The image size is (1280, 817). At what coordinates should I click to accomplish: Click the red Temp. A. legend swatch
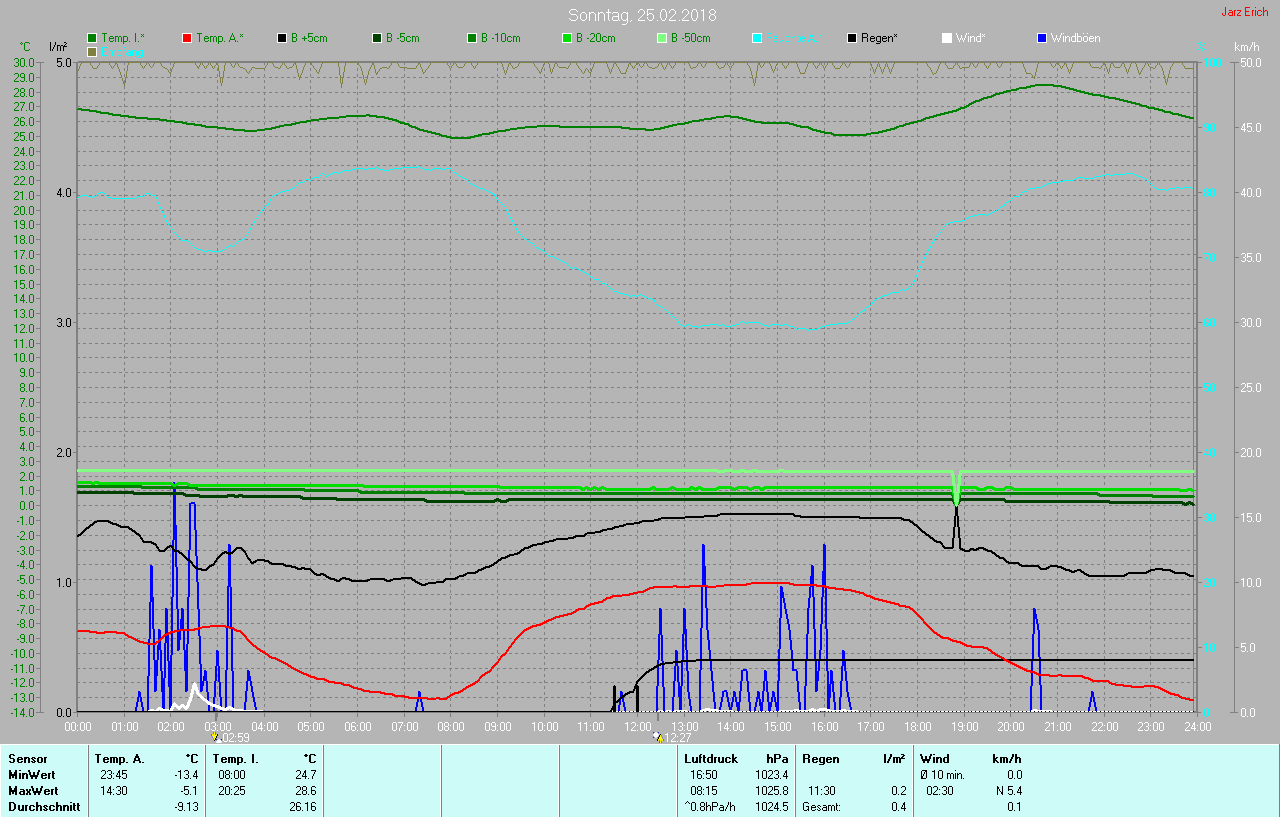click(187, 38)
